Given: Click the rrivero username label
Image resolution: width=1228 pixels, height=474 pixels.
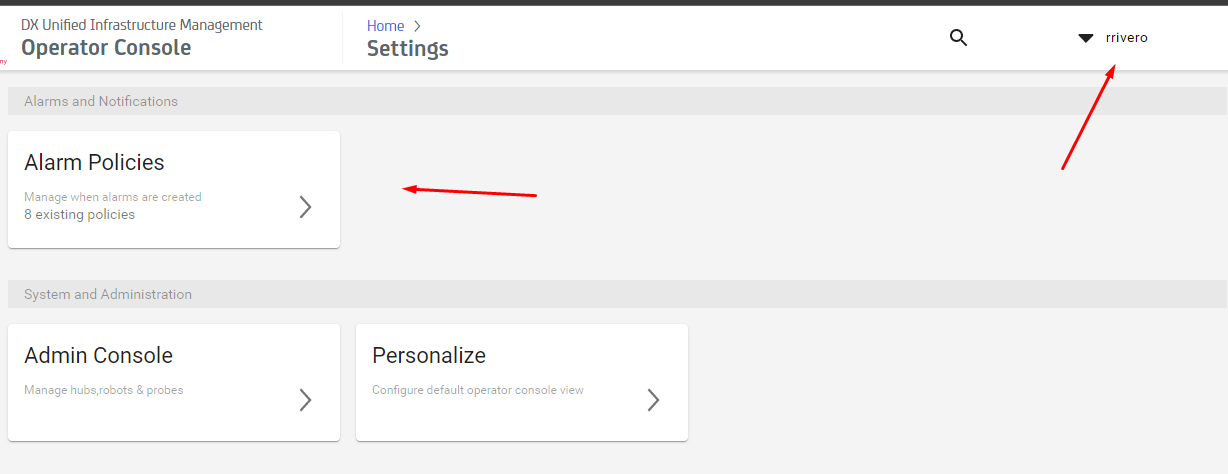Looking at the screenshot, I should [x=1126, y=37].
